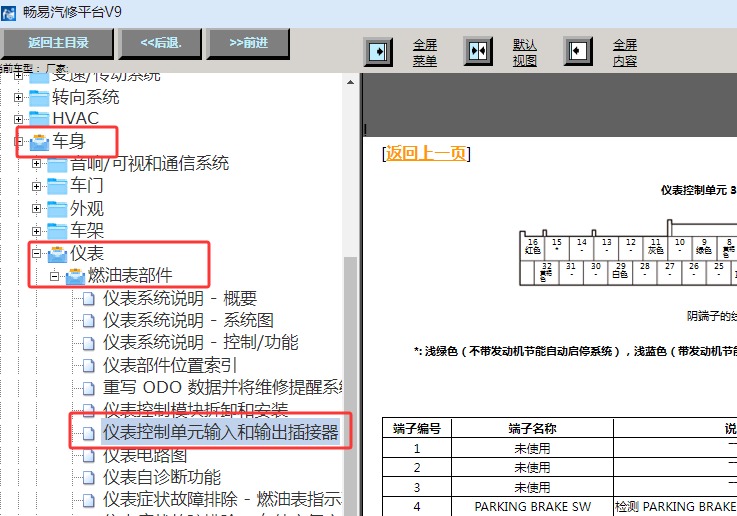Viewport: 737px width, 516px height.
Task: Select the 车身 tree item
Action: pos(69,141)
